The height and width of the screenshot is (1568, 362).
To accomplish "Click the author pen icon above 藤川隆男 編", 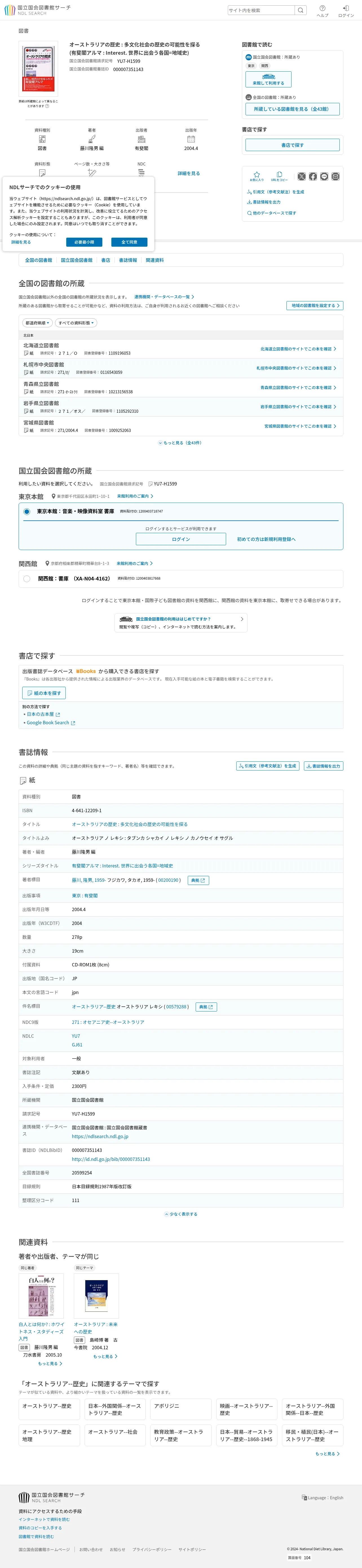I will (92, 139).
